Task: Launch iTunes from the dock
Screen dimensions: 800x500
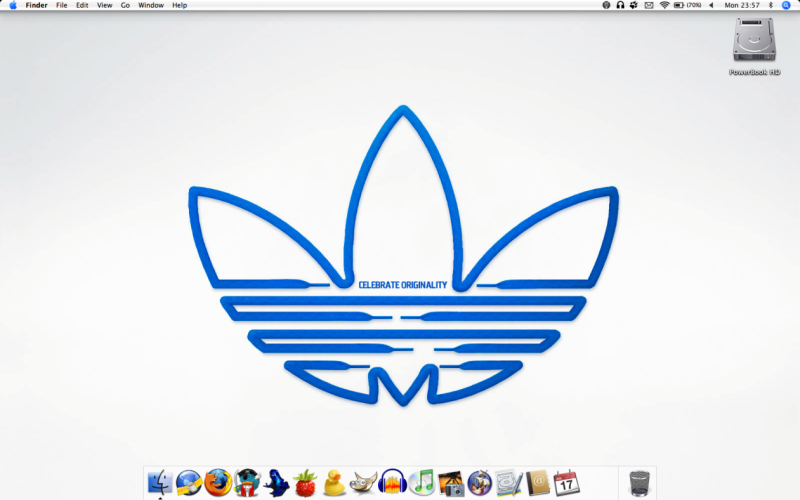Action: coord(421,483)
